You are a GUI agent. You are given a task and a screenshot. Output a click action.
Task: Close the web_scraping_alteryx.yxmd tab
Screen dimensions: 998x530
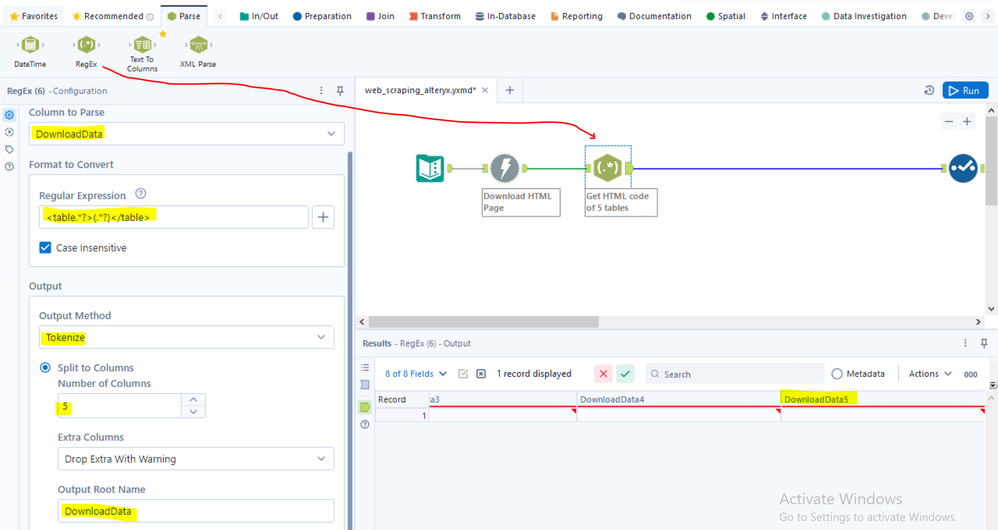click(x=485, y=90)
